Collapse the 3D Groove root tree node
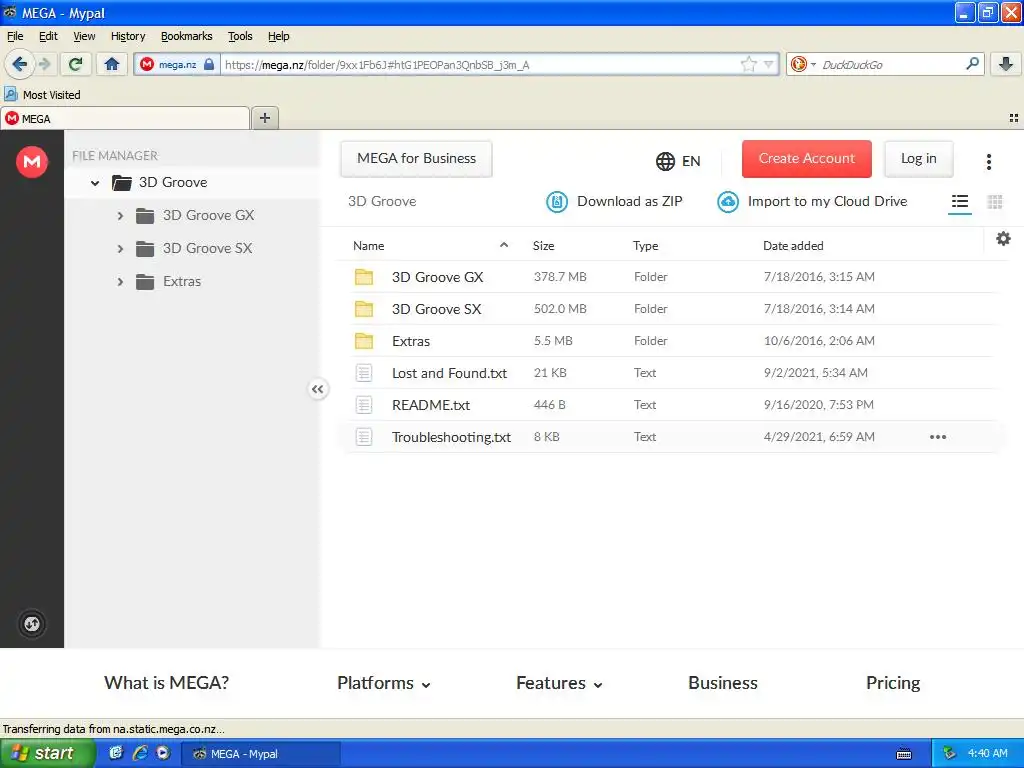This screenshot has width=1024, height=768. click(x=95, y=183)
